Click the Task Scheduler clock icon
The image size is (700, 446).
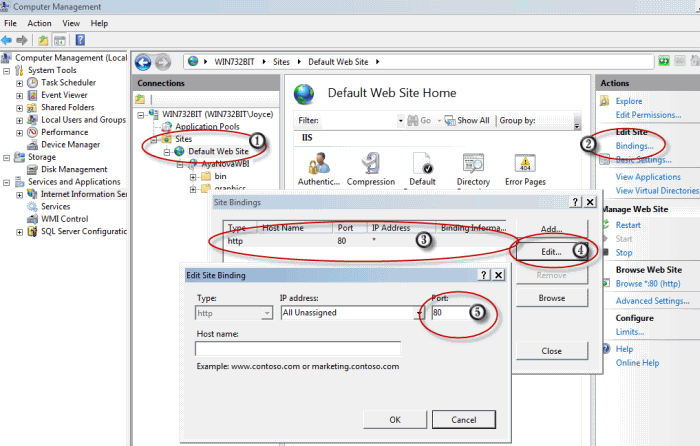(x=32, y=83)
